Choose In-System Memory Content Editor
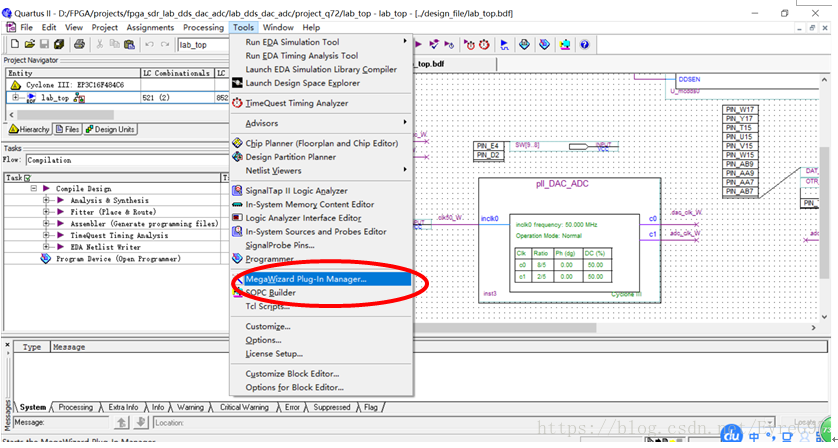 tap(321, 204)
